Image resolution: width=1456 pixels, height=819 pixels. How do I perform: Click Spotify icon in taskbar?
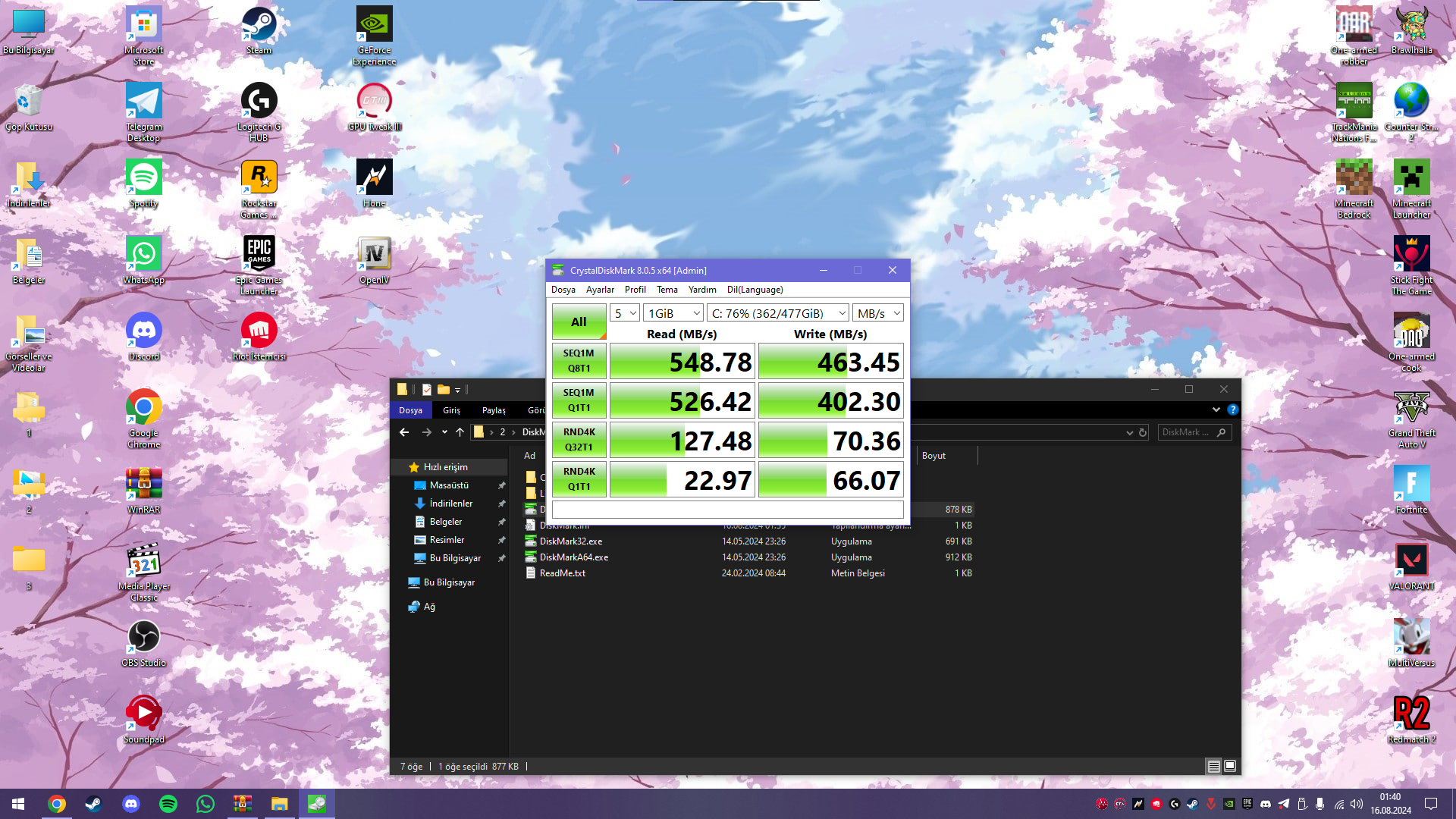point(168,804)
